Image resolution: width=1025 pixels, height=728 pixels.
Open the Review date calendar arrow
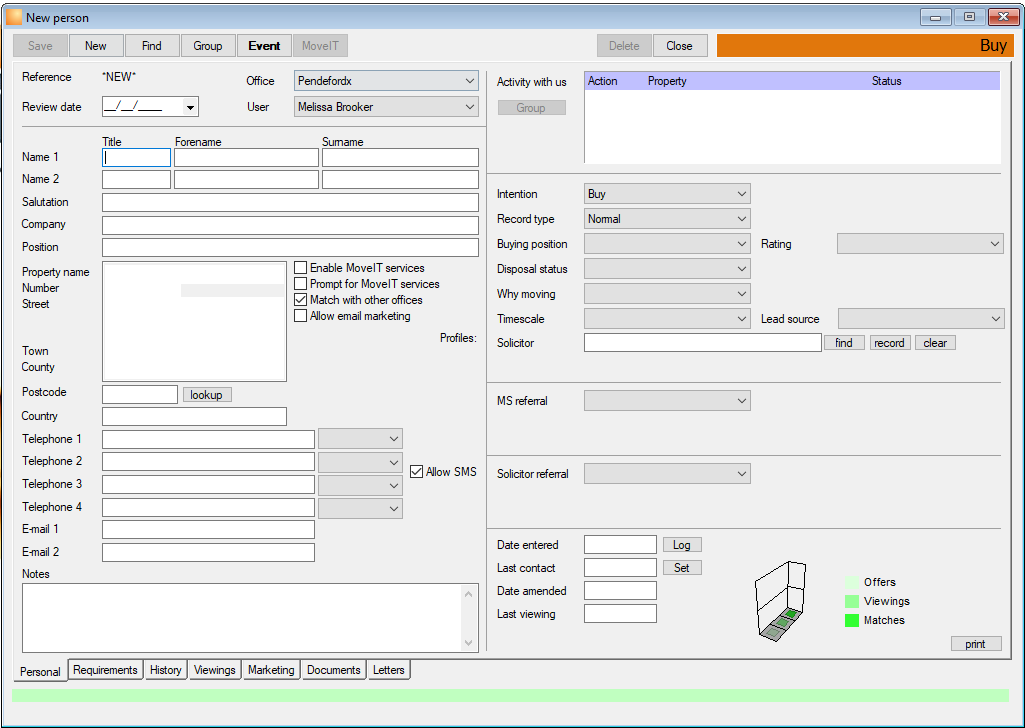tap(190, 107)
